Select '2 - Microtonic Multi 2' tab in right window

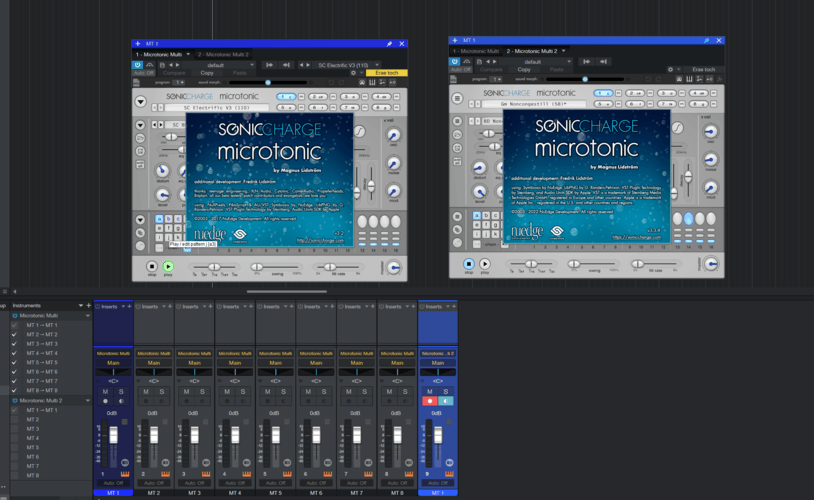tap(535, 51)
